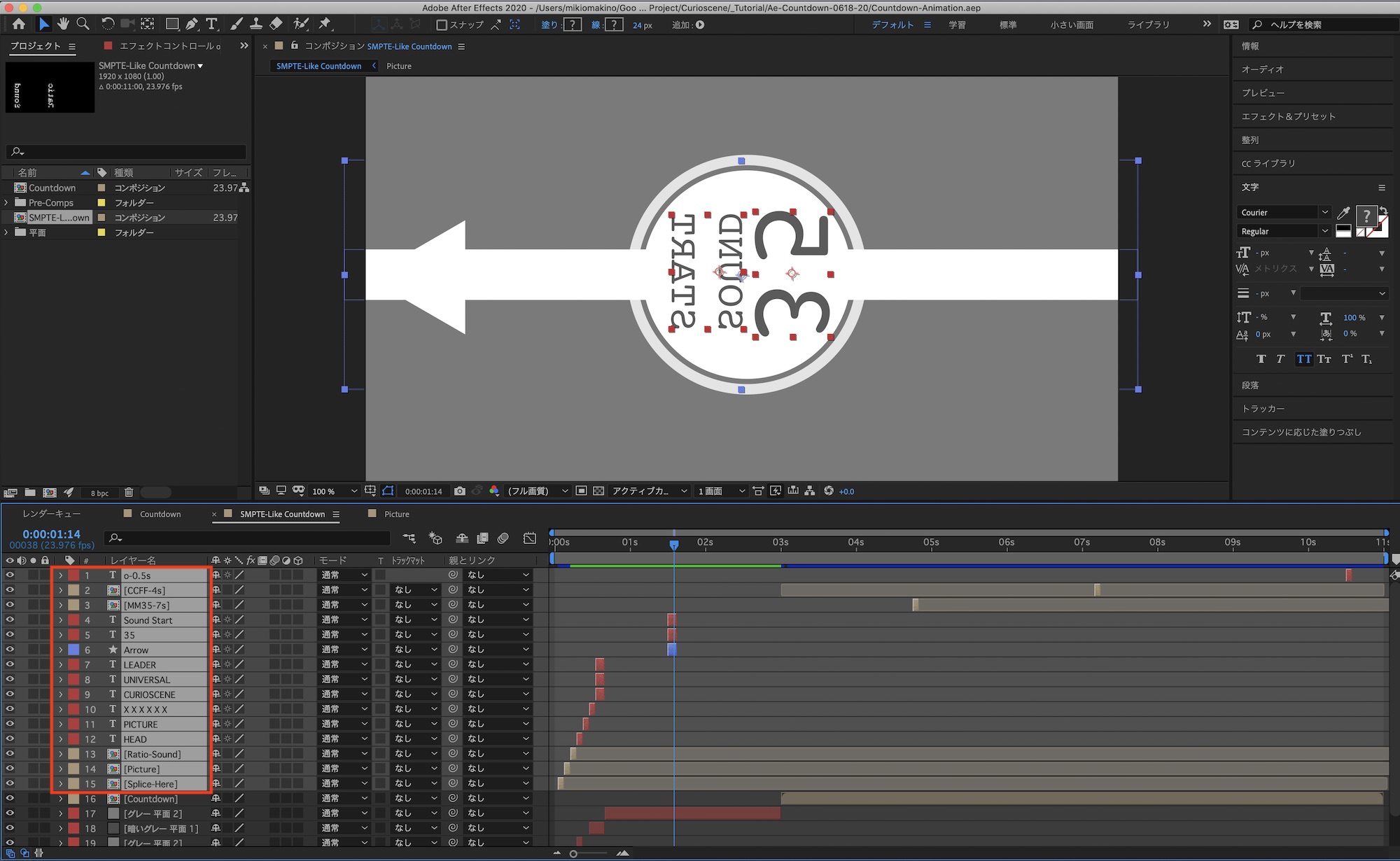This screenshot has height=861, width=1400.
Task: Select the Horizontal Type tool
Action: (211, 24)
